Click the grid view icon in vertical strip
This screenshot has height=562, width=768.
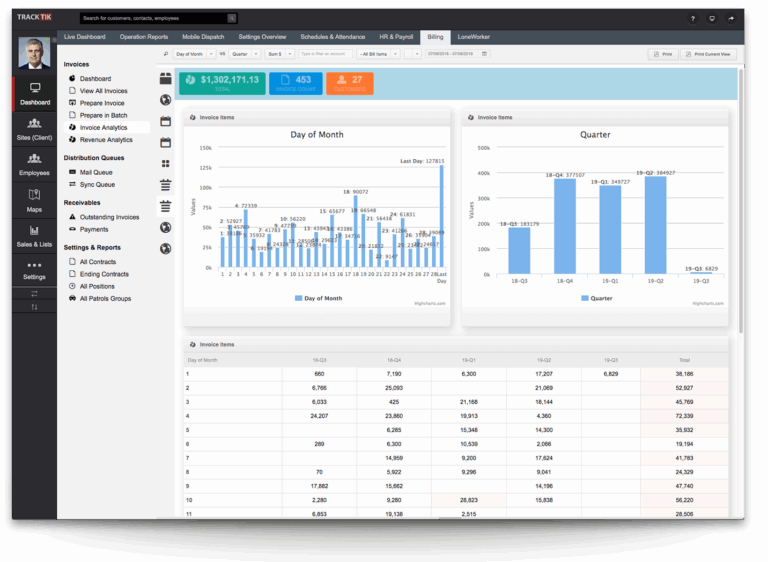point(165,163)
